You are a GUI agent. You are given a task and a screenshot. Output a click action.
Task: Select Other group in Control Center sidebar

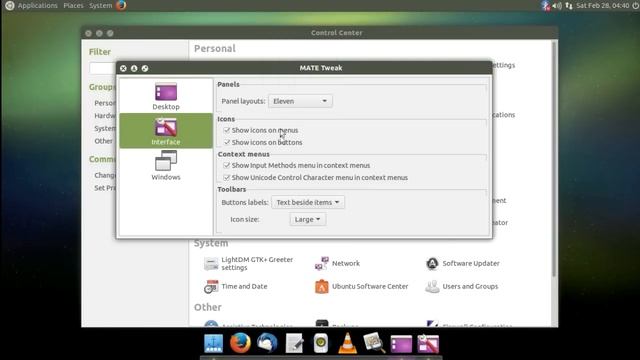click(103, 141)
